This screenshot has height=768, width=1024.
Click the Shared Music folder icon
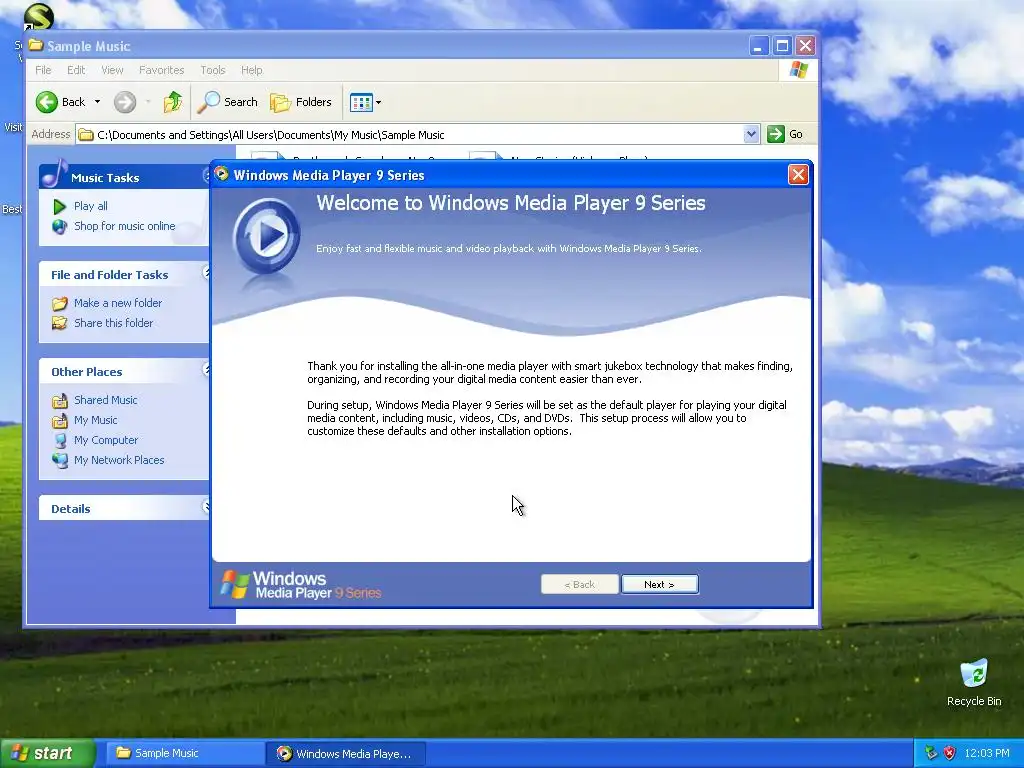tap(59, 400)
